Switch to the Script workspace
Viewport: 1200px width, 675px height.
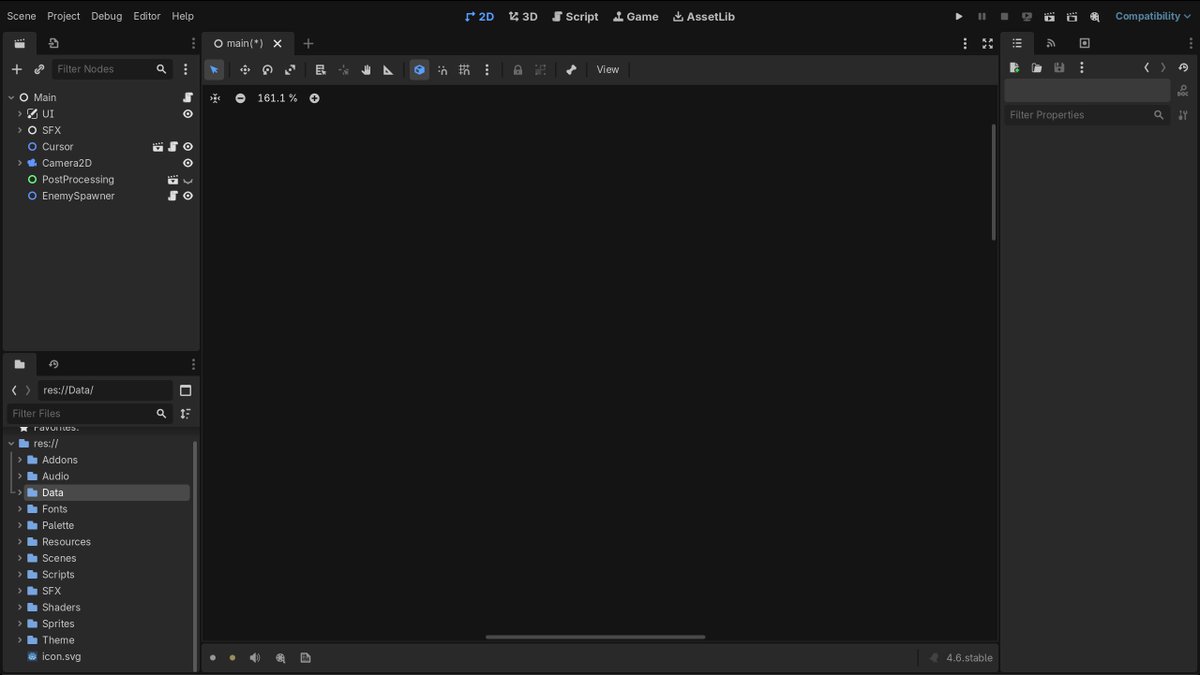pos(575,16)
